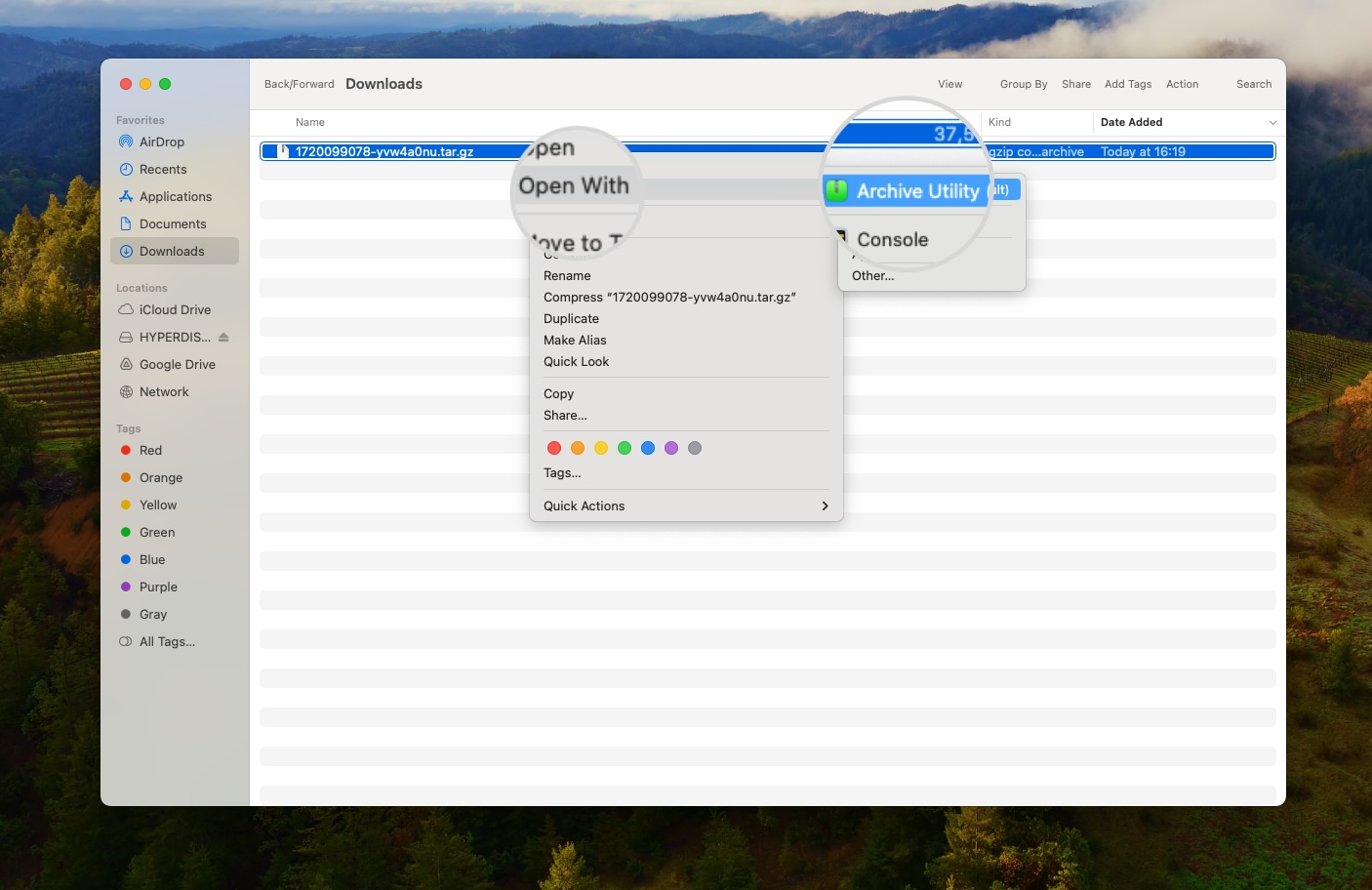1372x890 pixels.
Task: Open the Applications sidebar shortcut
Action: 176,196
